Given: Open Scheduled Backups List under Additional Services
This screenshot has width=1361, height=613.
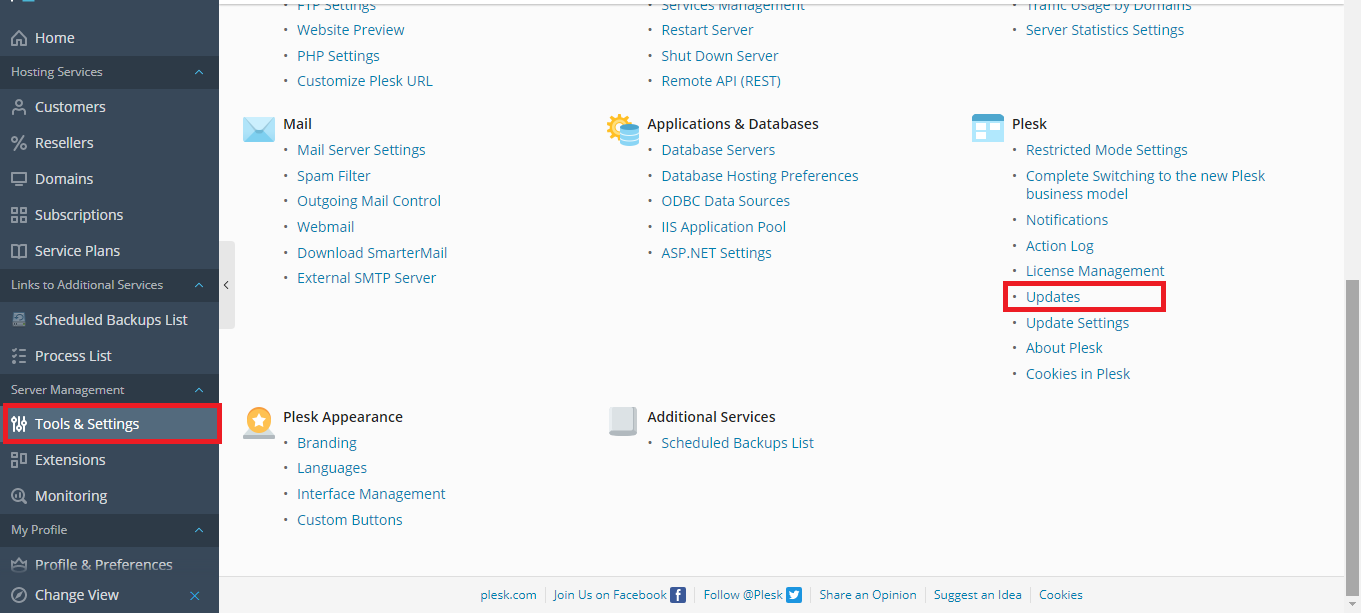Looking at the screenshot, I should coord(738,443).
